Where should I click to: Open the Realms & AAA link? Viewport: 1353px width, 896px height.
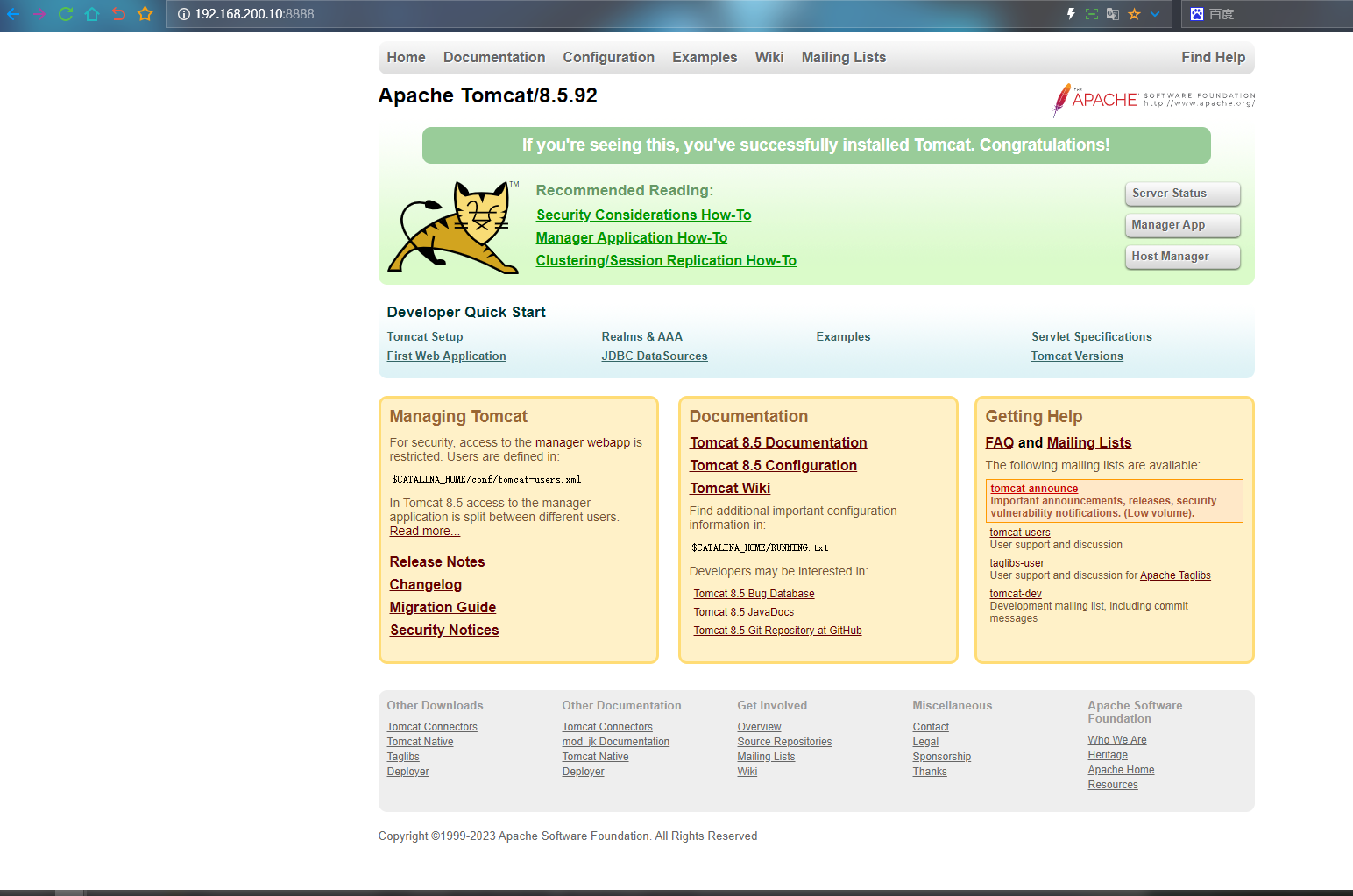642,337
